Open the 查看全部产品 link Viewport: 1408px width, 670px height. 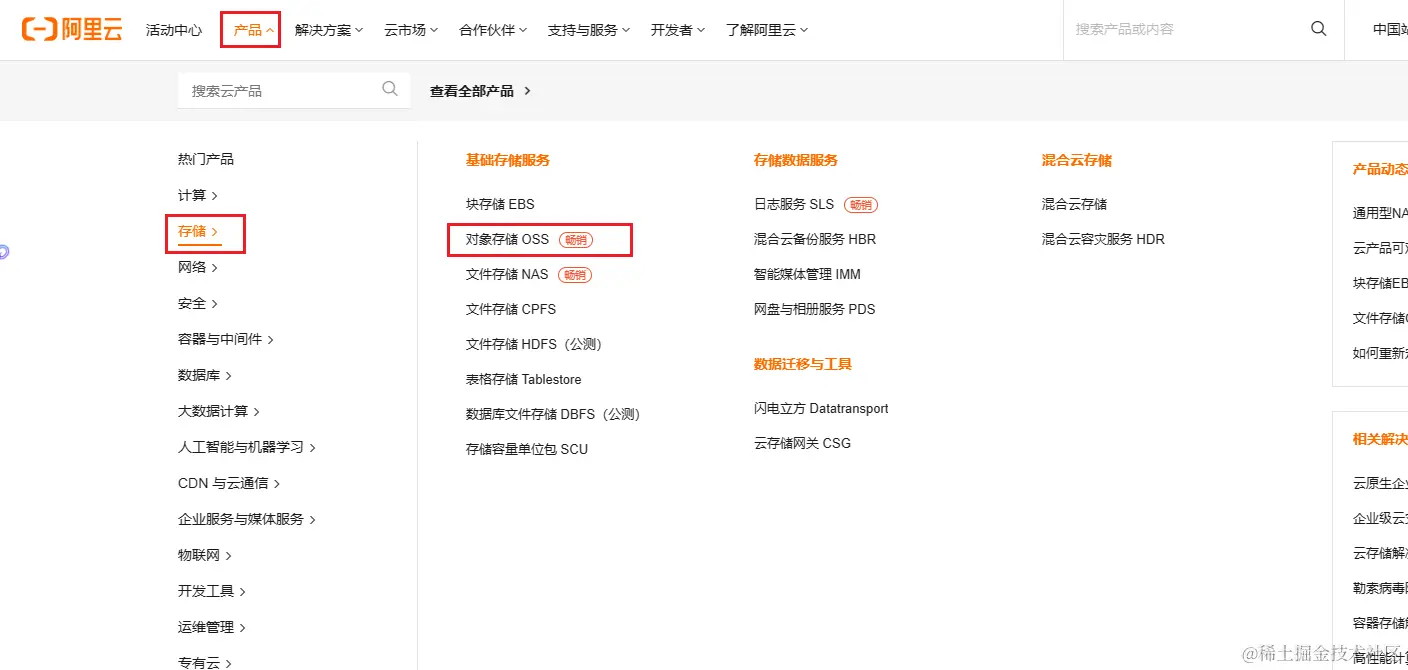pyautogui.click(x=480, y=91)
